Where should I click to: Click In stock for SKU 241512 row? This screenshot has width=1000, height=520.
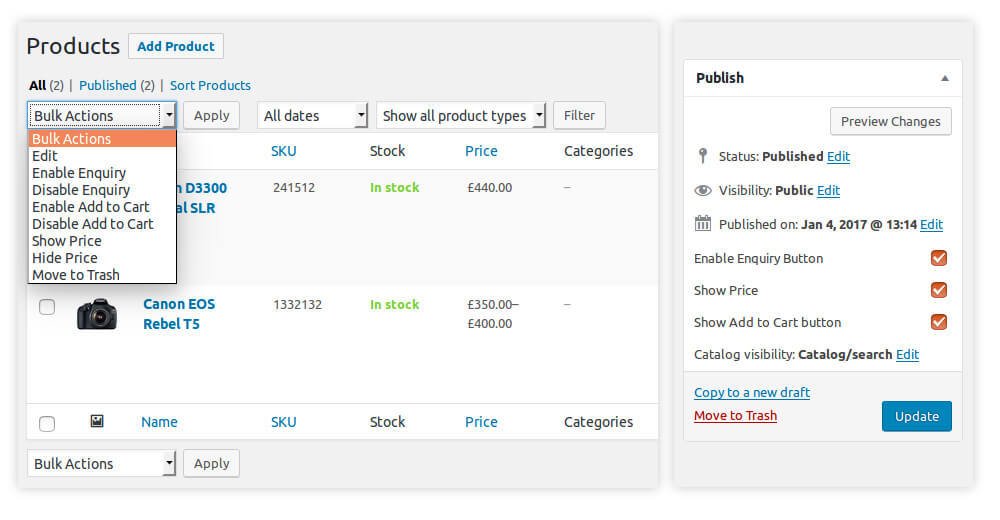click(394, 188)
